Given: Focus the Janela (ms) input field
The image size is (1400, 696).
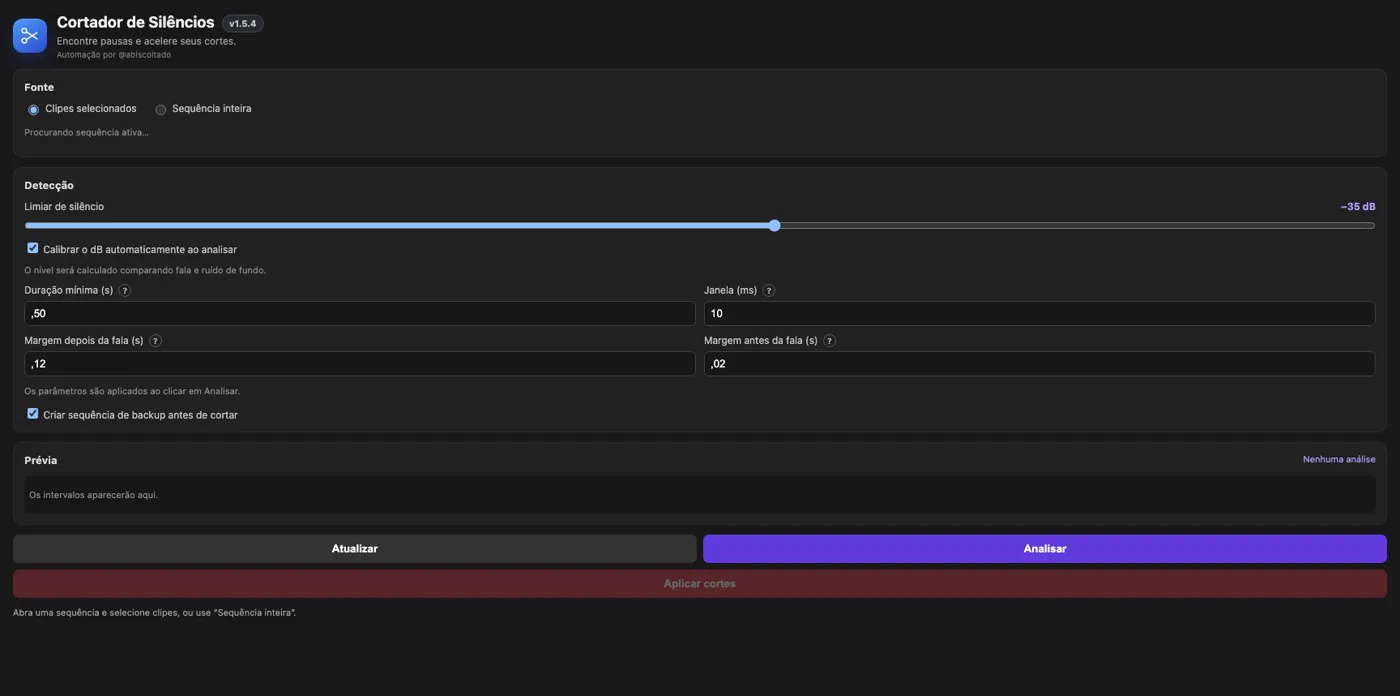Looking at the screenshot, I should [x=1040, y=314].
